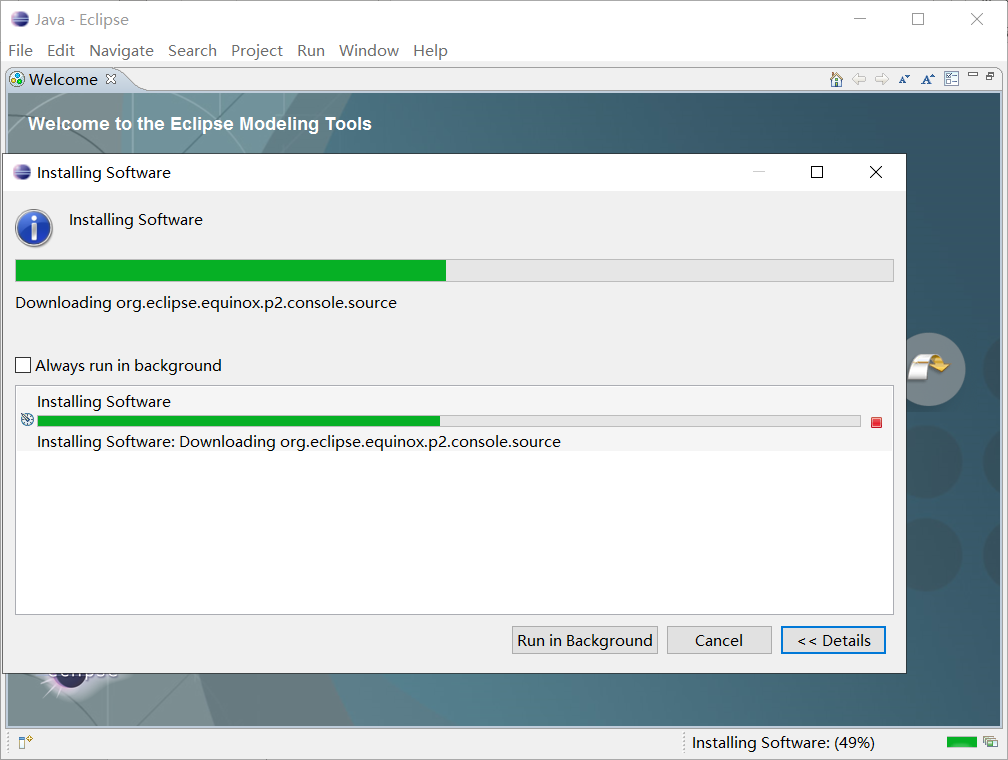Open the Search menu

click(x=192, y=50)
